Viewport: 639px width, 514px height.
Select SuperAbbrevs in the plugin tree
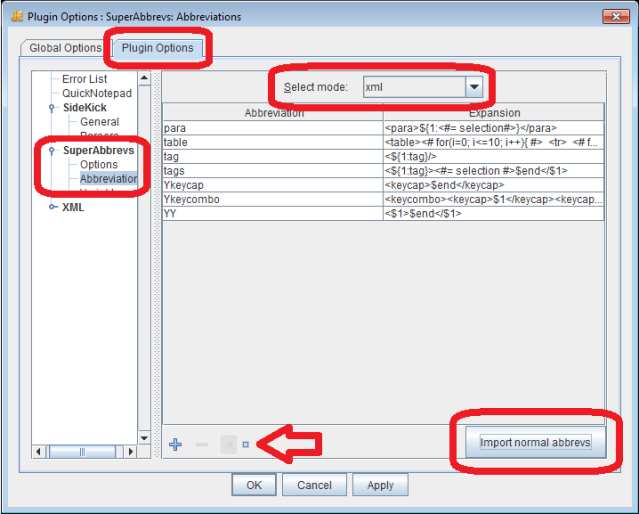[99, 150]
